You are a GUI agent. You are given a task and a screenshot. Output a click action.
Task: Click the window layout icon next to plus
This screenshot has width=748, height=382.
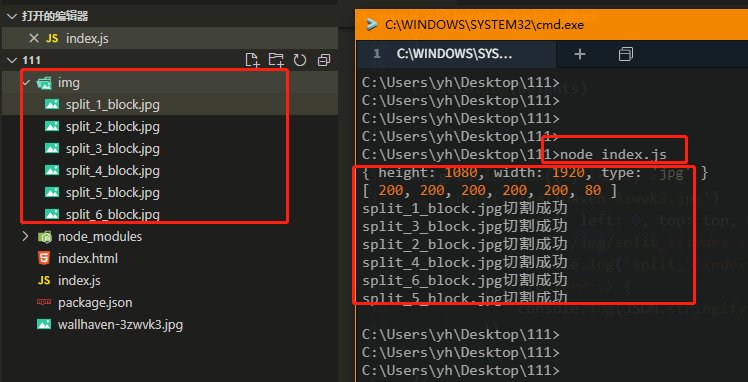(x=625, y=54)
